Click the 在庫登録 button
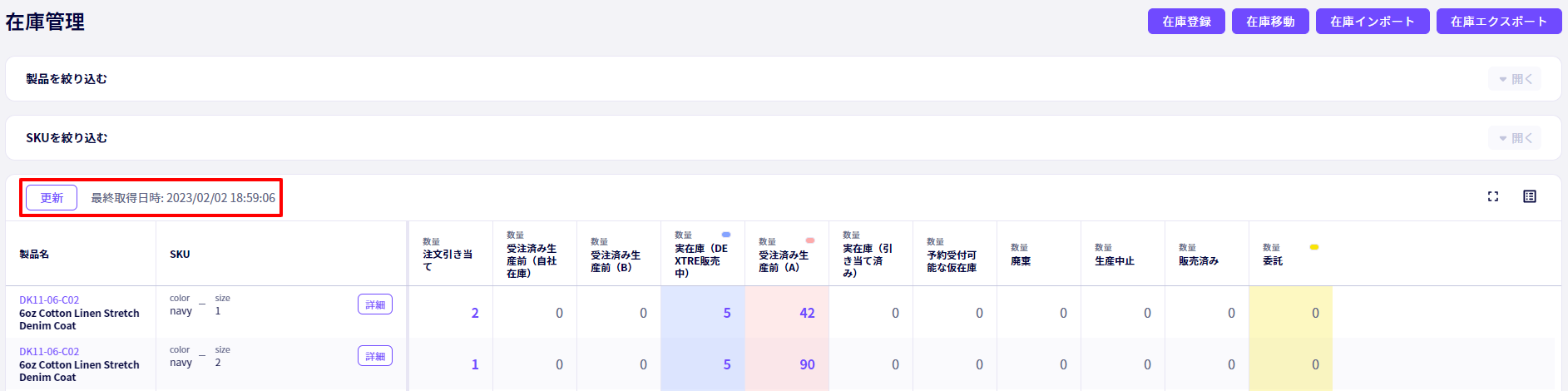 coord(1186,22)
